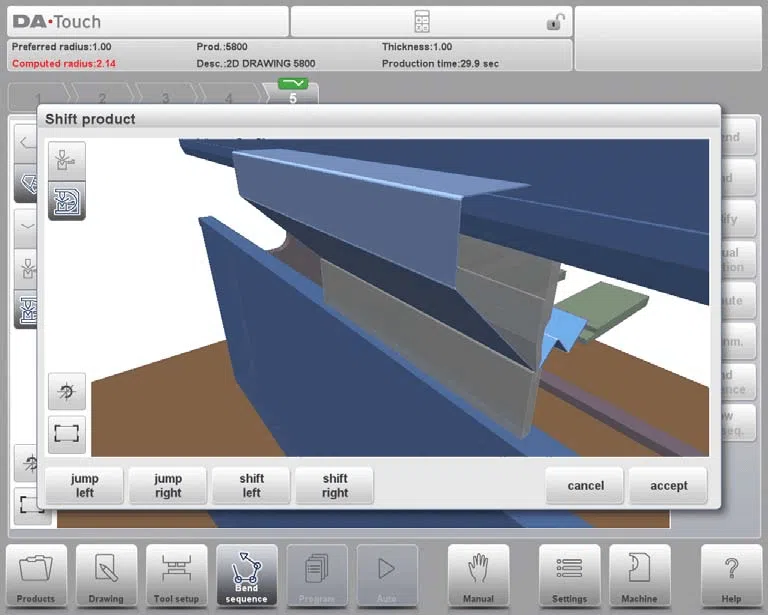
Task: Open Bend sequence mode
Action: click(246, 576)
